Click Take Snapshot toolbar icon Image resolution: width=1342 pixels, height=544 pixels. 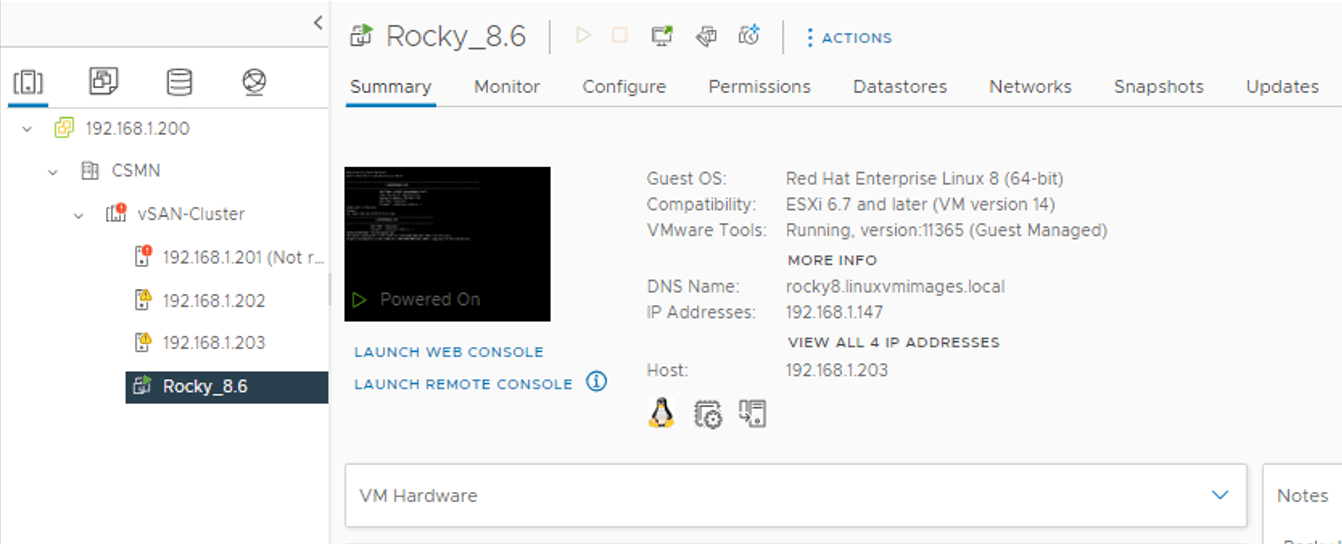(749, 36)
